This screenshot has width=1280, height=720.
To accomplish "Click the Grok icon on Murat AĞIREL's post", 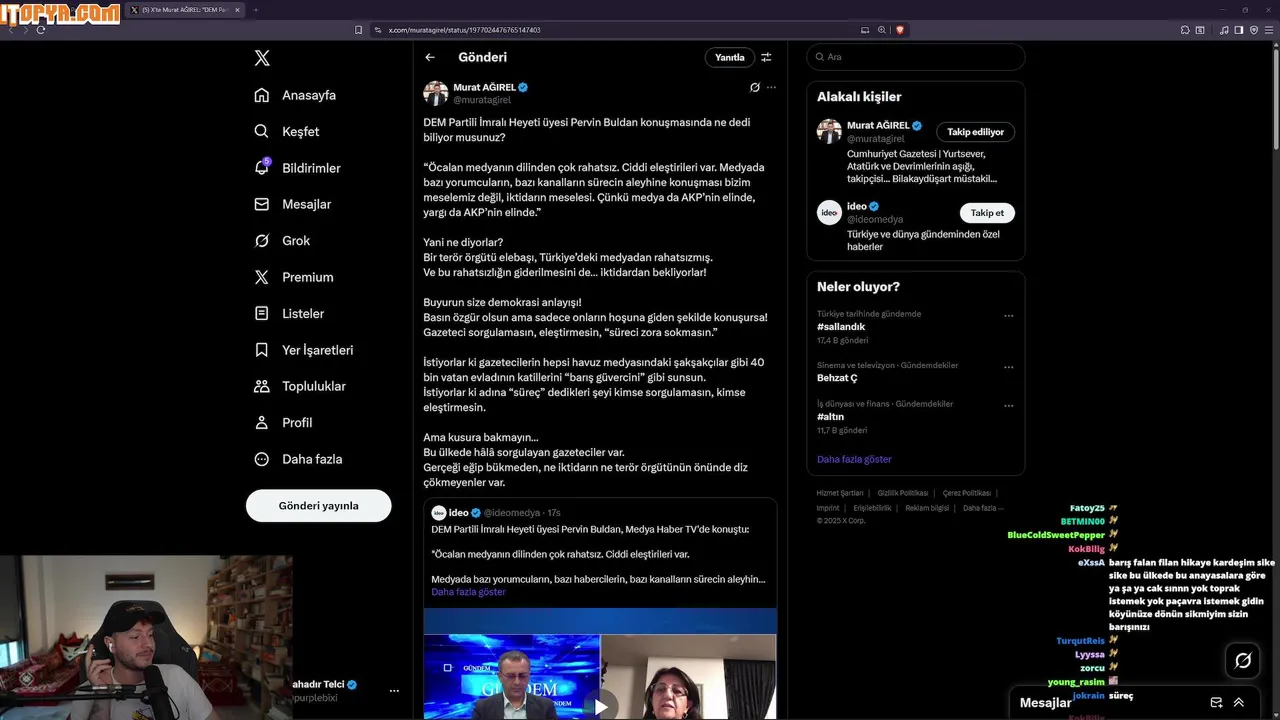I will pyautogui.click(x=755, y=87).
